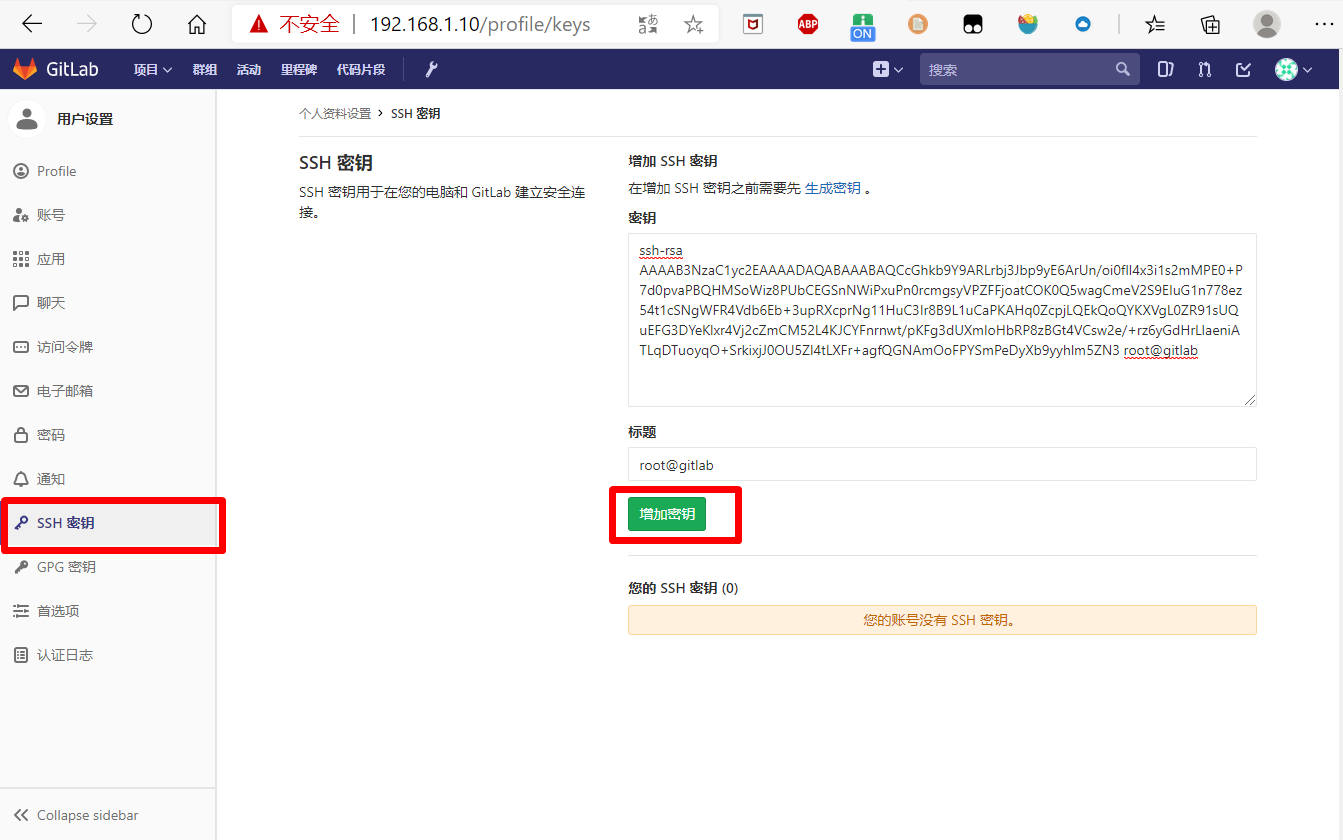Image resolution: width=1343 pixels, height=840 pixels.
Task: Click the address bar URL
Action: (x=480, y=24)
